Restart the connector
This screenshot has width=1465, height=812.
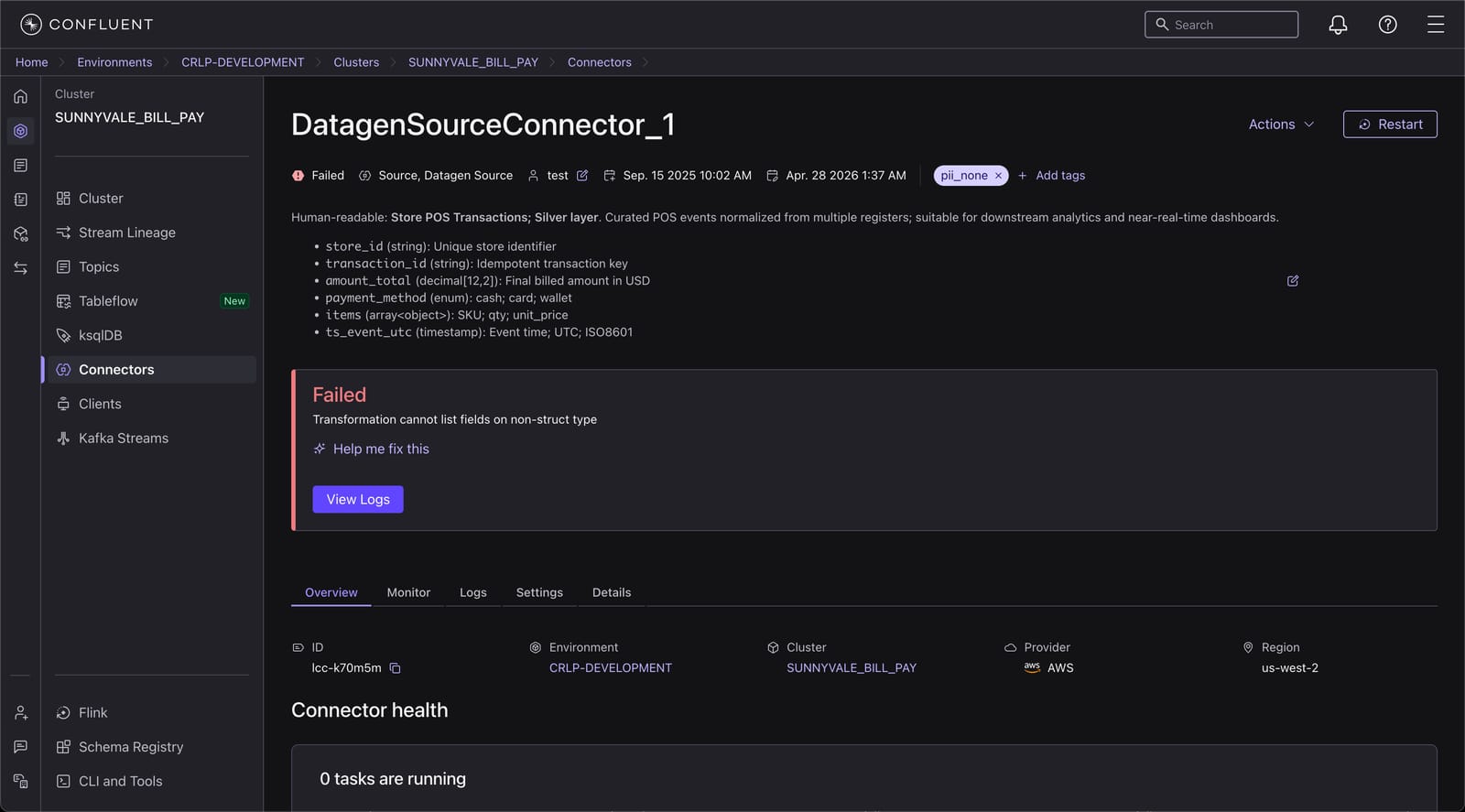1390,125
